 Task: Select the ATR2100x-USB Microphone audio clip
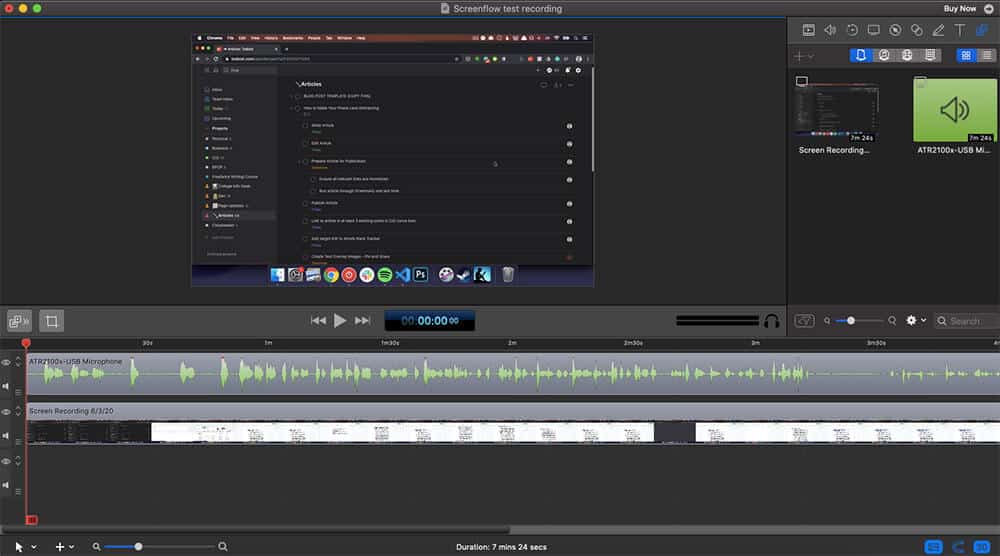(x=513, y=374)
